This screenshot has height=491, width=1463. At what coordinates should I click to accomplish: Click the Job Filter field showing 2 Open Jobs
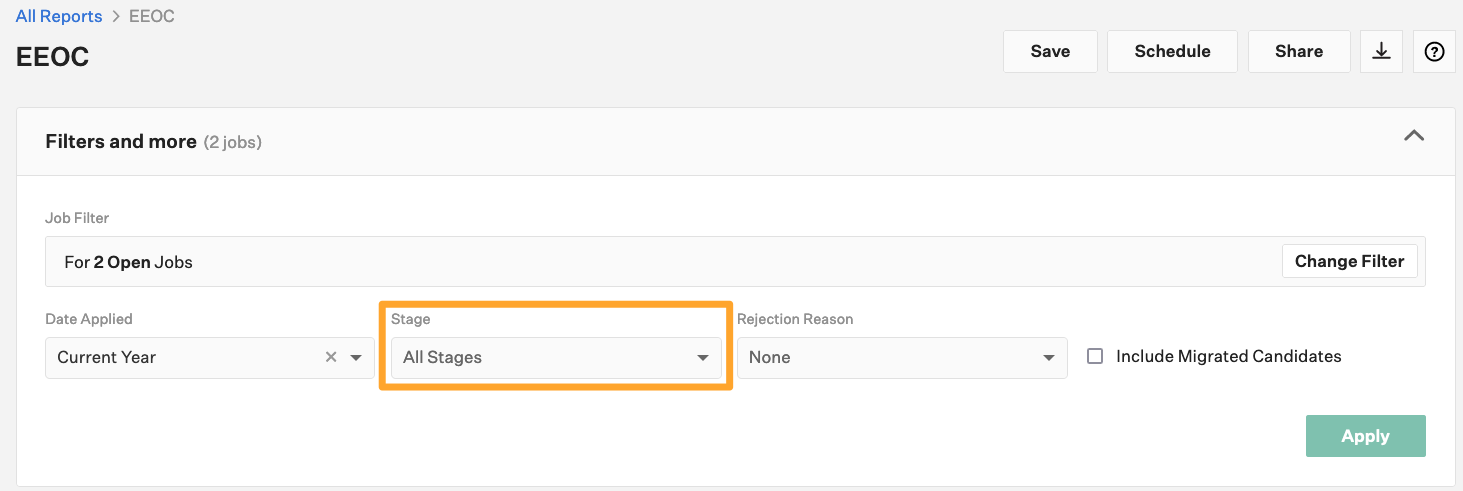pyautogui.click(x=662, y=262)
